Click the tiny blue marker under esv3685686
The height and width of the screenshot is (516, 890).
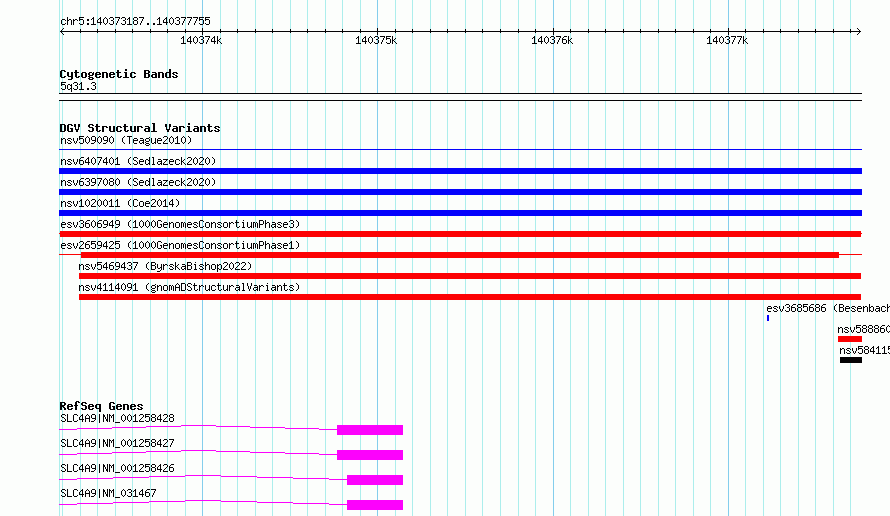coord(768,318)
